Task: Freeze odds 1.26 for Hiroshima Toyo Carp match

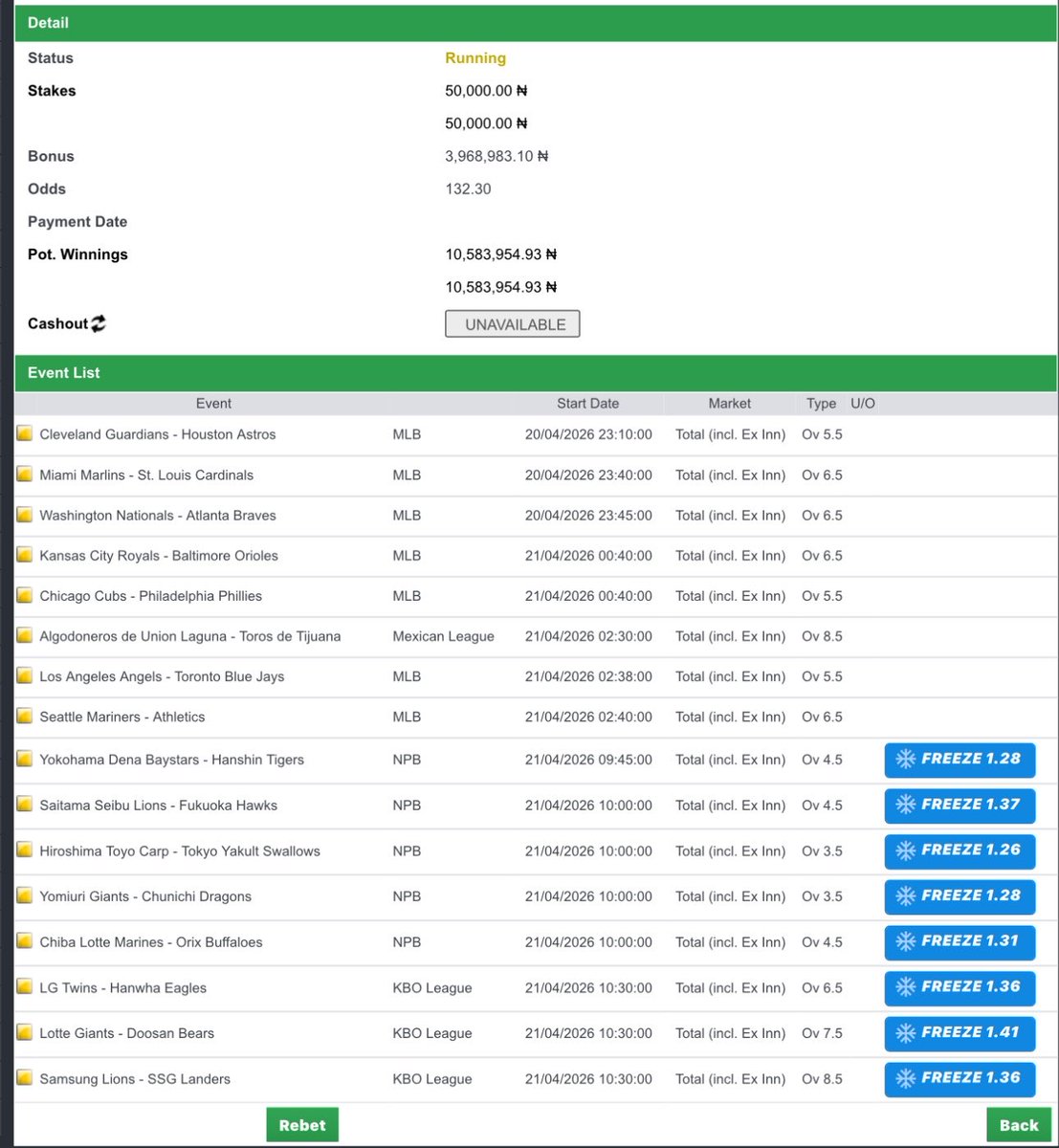Action: [x=960, y=850]
